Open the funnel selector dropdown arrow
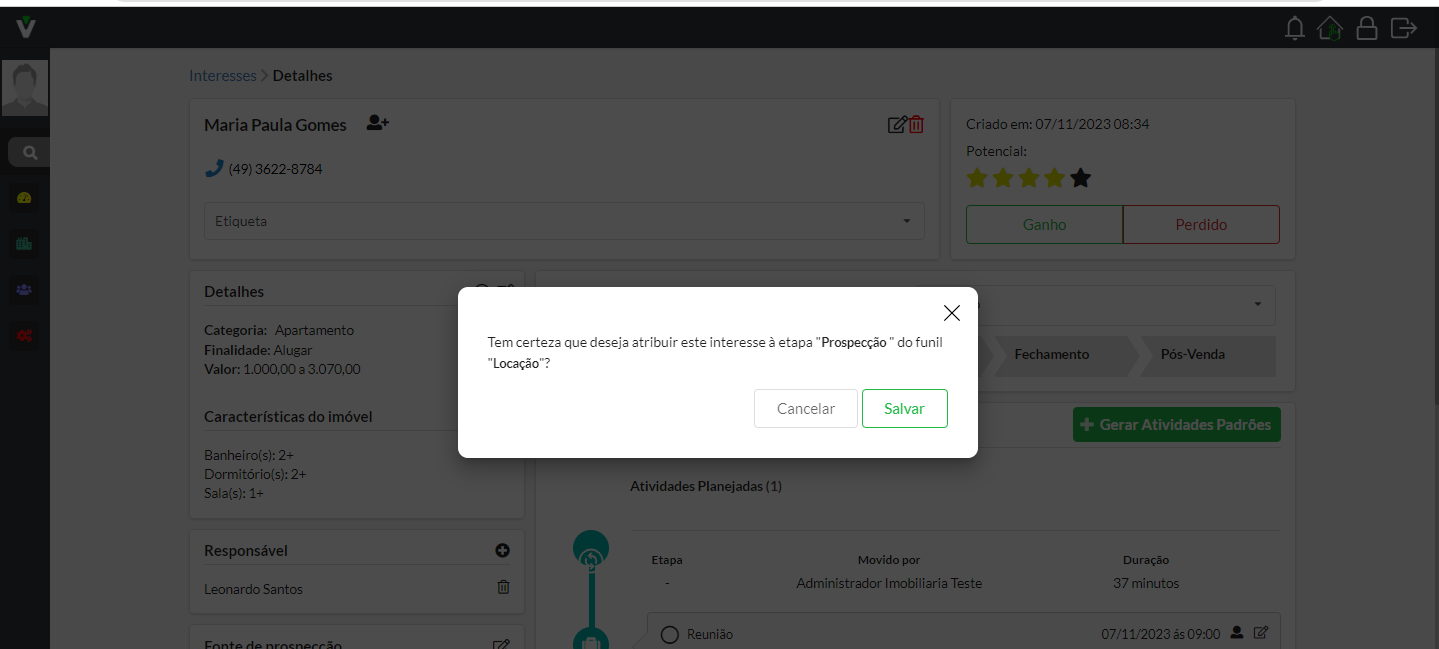Viewport: 1439px width, 649px height. tap(1257, 305)
